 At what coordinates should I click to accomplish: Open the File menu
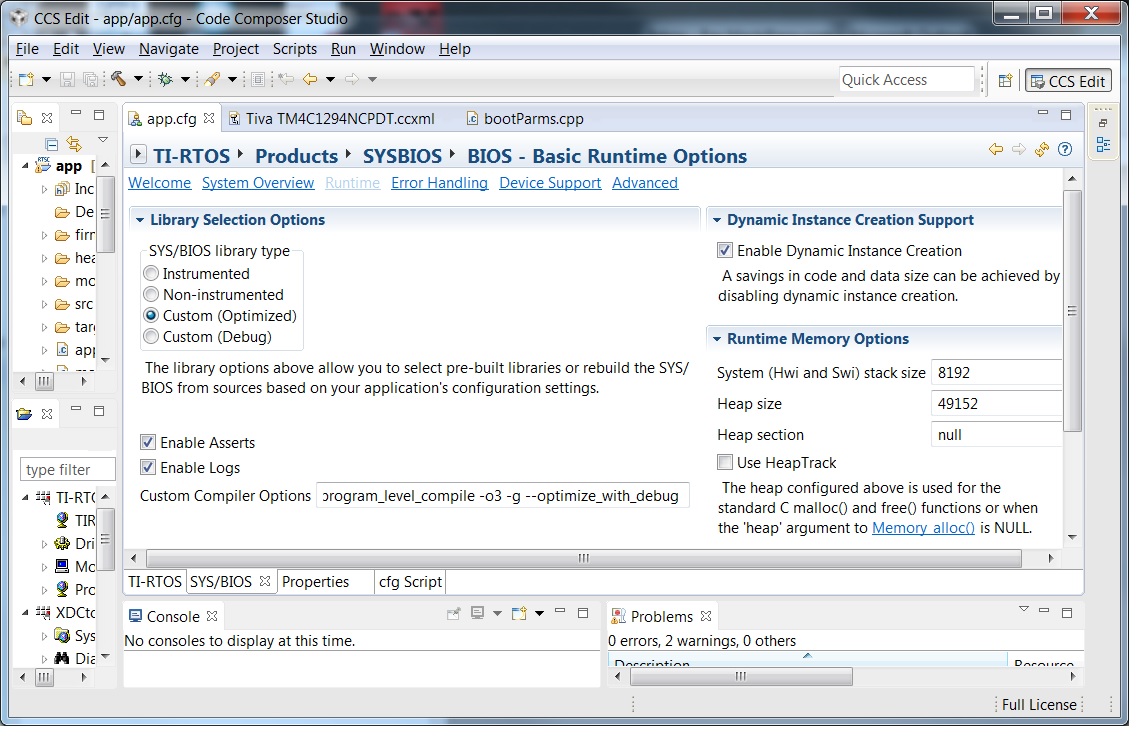click(28, 49)
